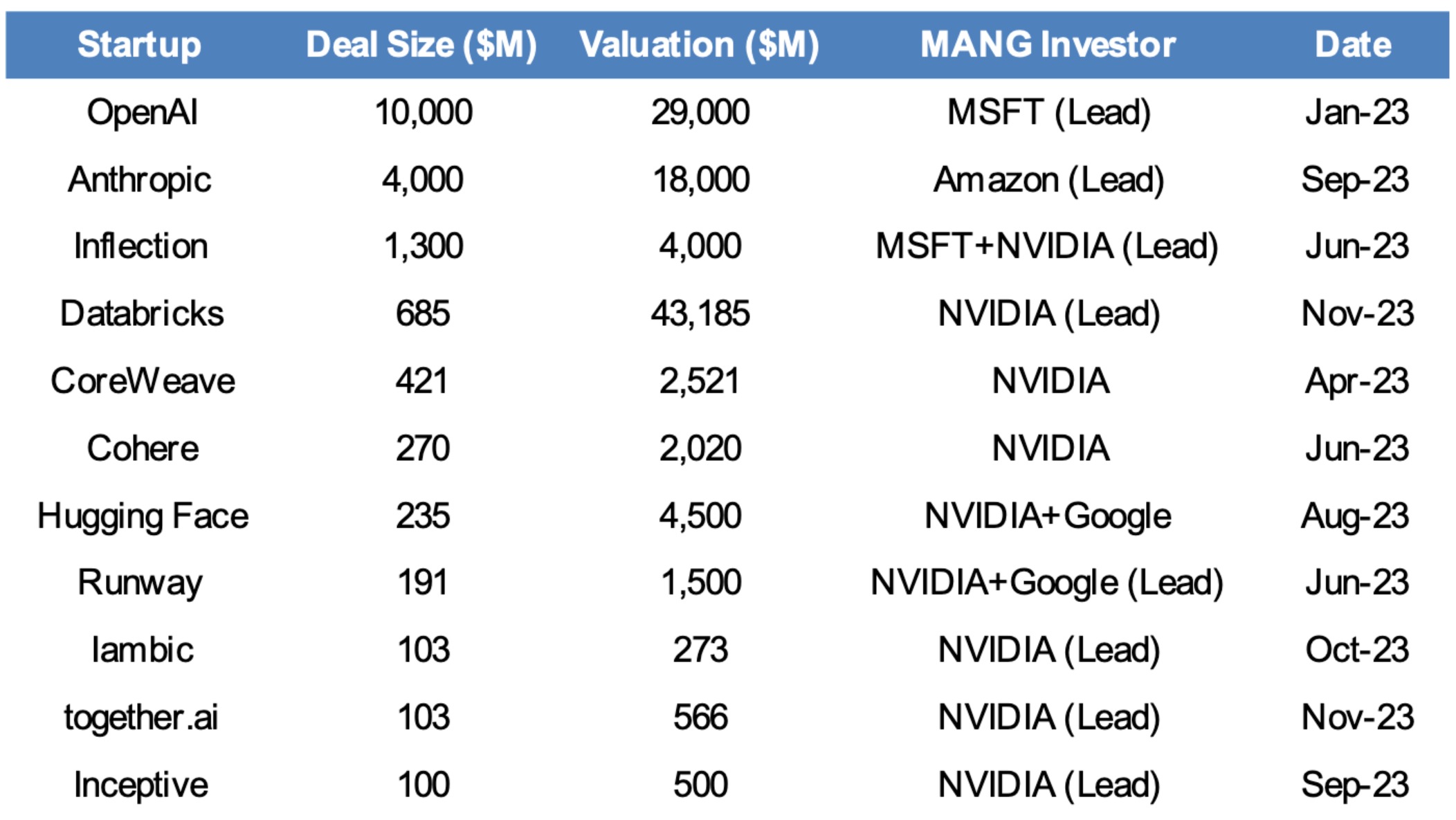Select the Anthropic startup cell
The height and width of the screenshot is (820, 1456).
pyautogui.click(x=140, y=180)
